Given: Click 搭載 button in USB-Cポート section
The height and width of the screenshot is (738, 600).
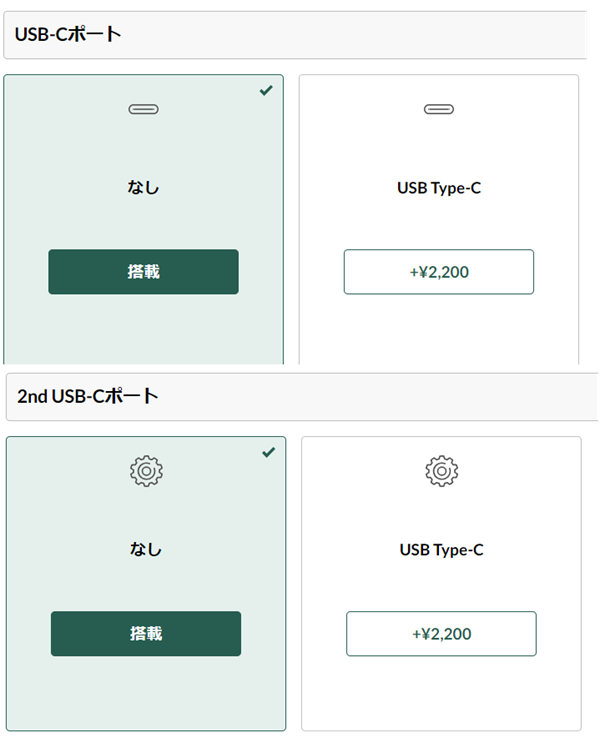Looking at the screenshot, I should [144, 272].
